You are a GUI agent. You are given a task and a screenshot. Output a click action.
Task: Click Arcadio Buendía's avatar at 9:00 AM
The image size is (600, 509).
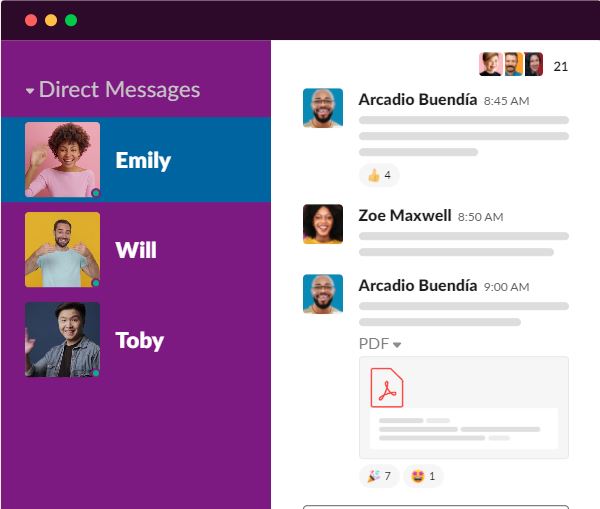point(323,294)
